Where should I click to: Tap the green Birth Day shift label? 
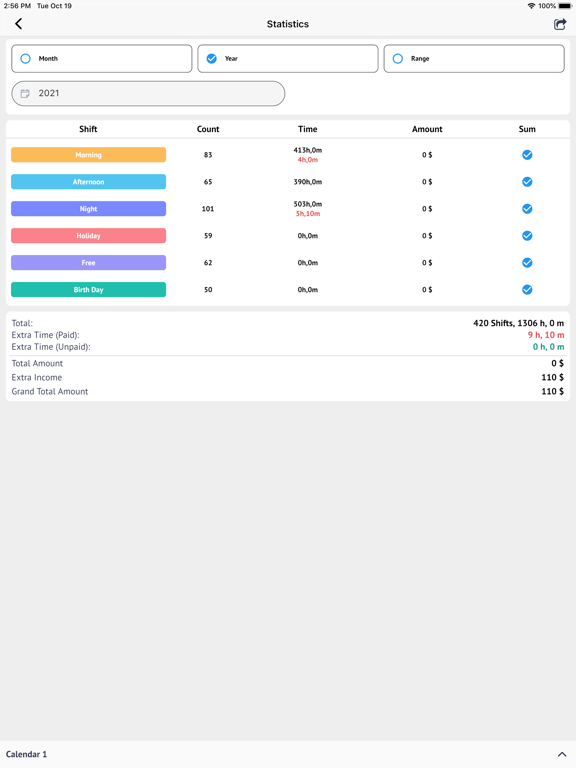(89, 289)
